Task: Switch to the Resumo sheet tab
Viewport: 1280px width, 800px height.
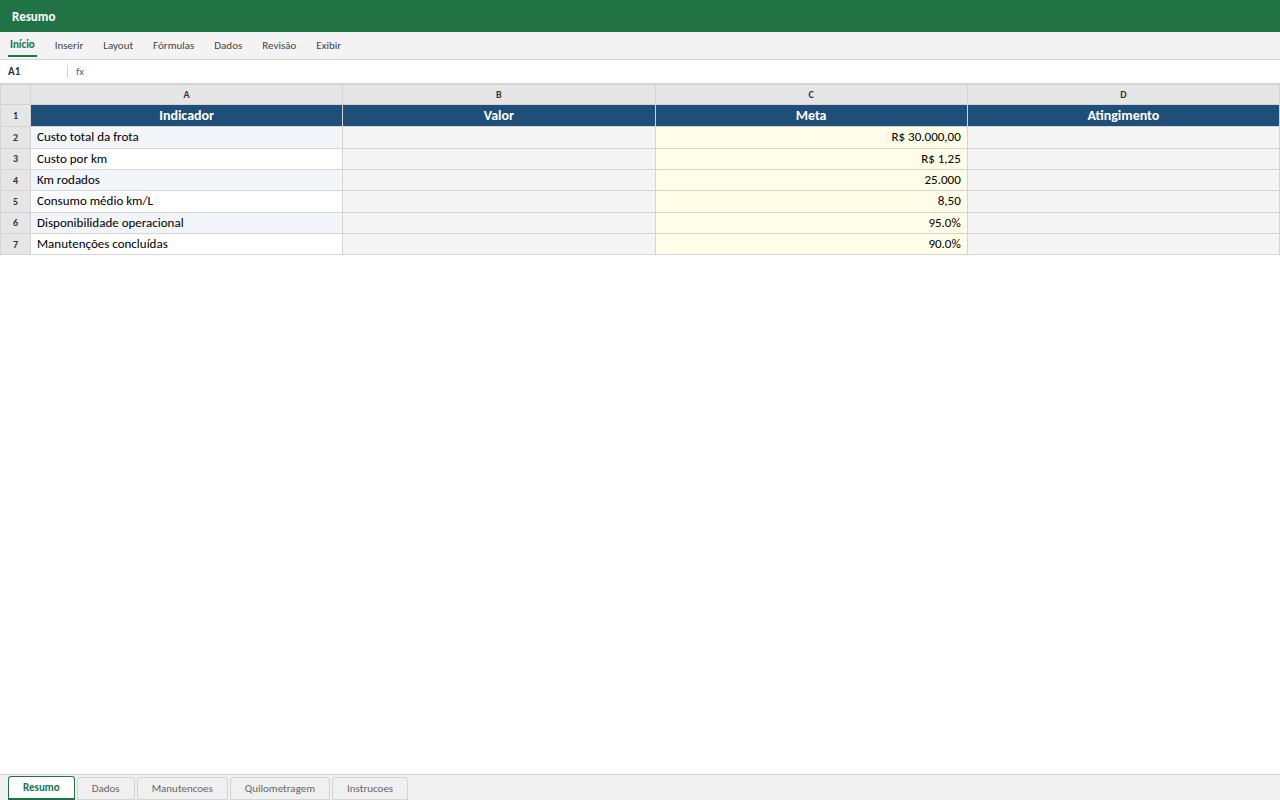Action: pyautogui.click(x=41, y=788)
